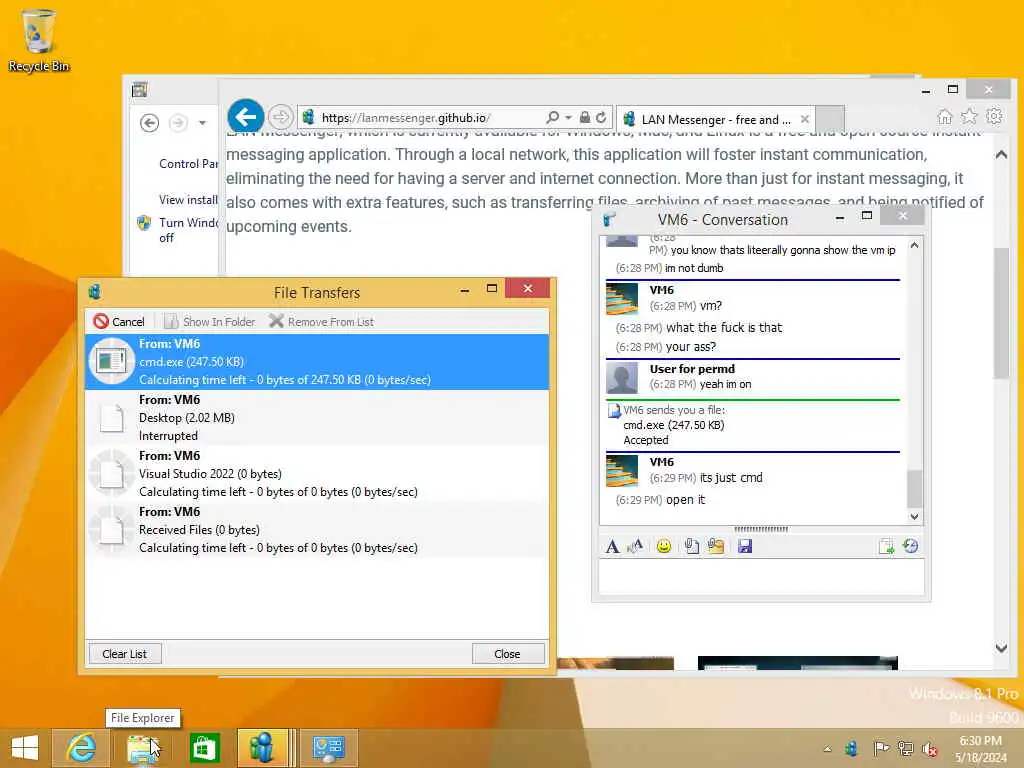Select the Visual Studio 2022 transfer row
This screenshot has width=1024, height=768.
317,474
